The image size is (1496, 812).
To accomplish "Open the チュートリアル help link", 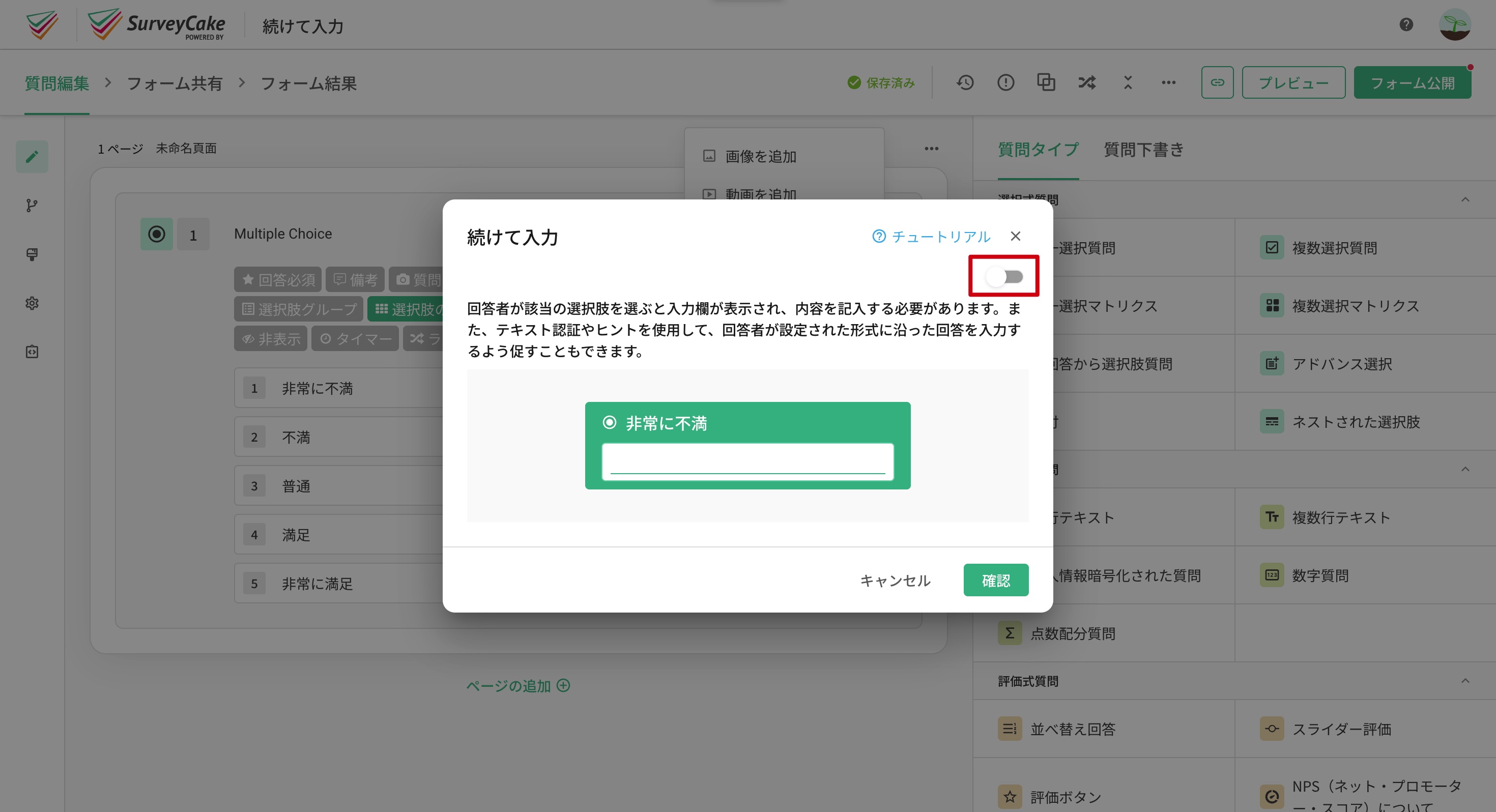I will tap(931, 237).
